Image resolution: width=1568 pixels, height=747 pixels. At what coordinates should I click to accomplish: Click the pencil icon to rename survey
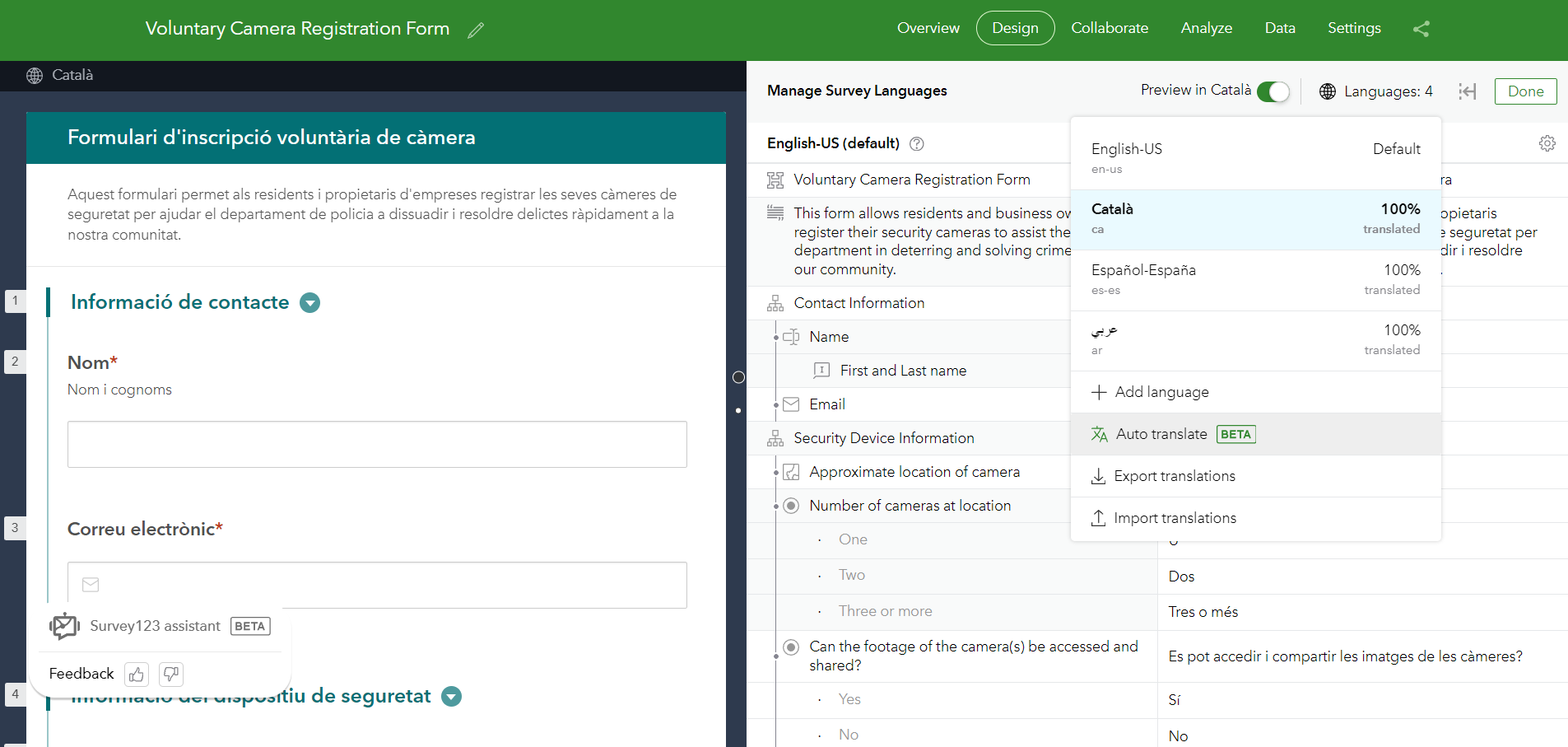point(476,30)
